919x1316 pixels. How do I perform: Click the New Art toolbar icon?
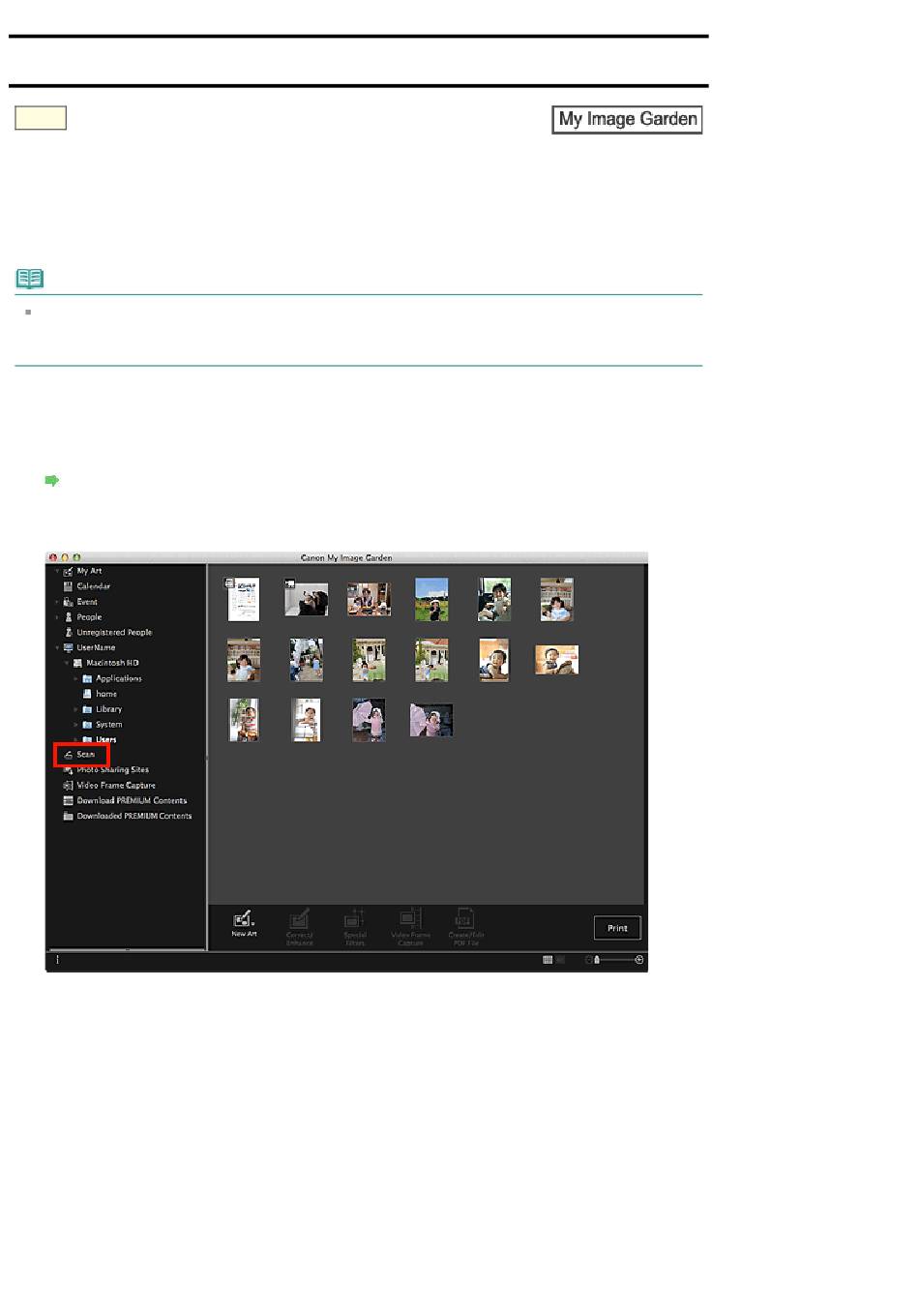244,923
